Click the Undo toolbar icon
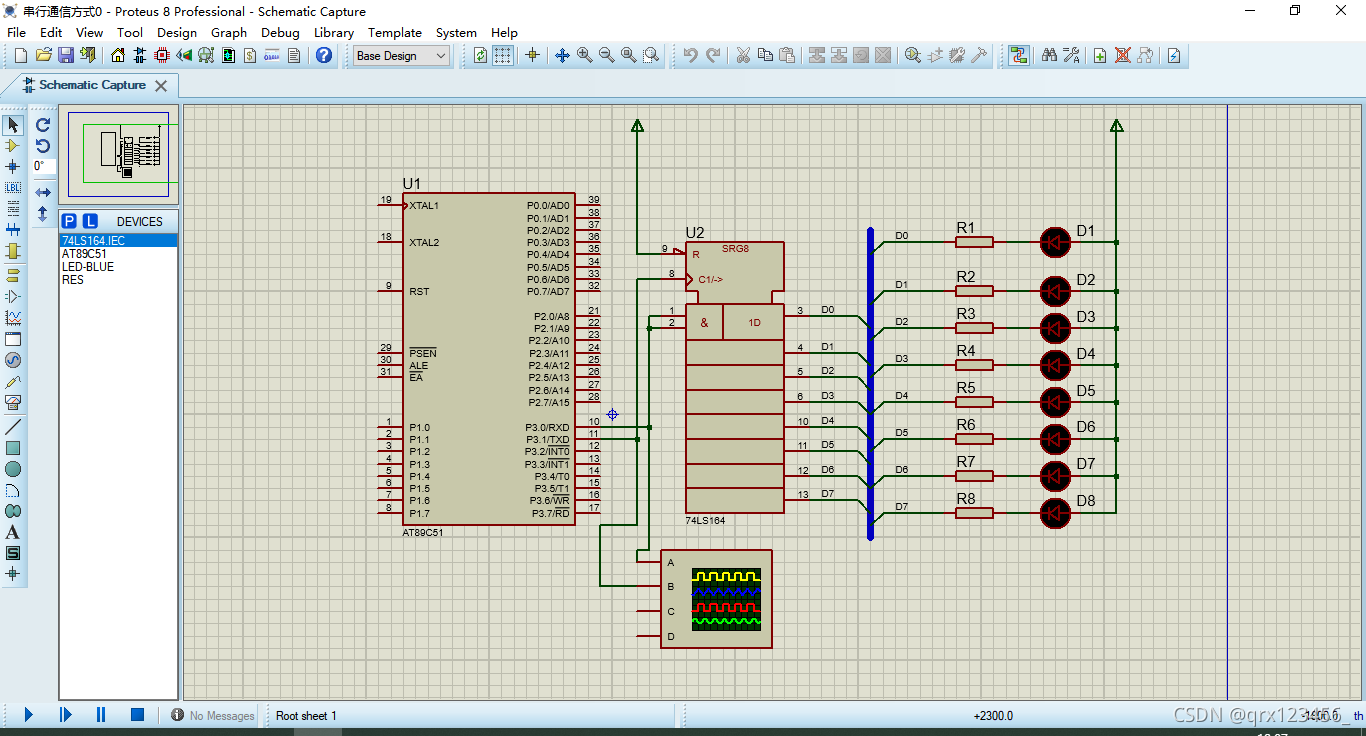 (690, 55)
